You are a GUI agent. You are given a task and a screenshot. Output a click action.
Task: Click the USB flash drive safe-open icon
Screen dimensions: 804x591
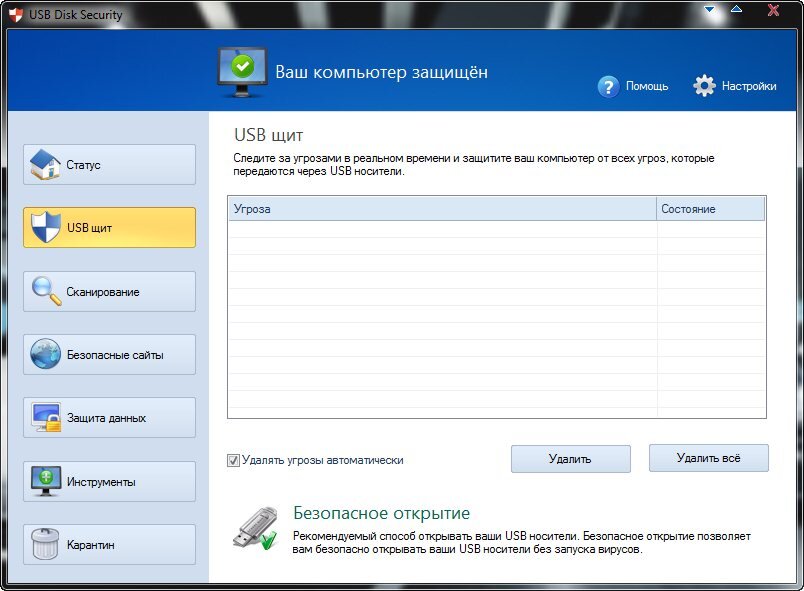point(255,528)
